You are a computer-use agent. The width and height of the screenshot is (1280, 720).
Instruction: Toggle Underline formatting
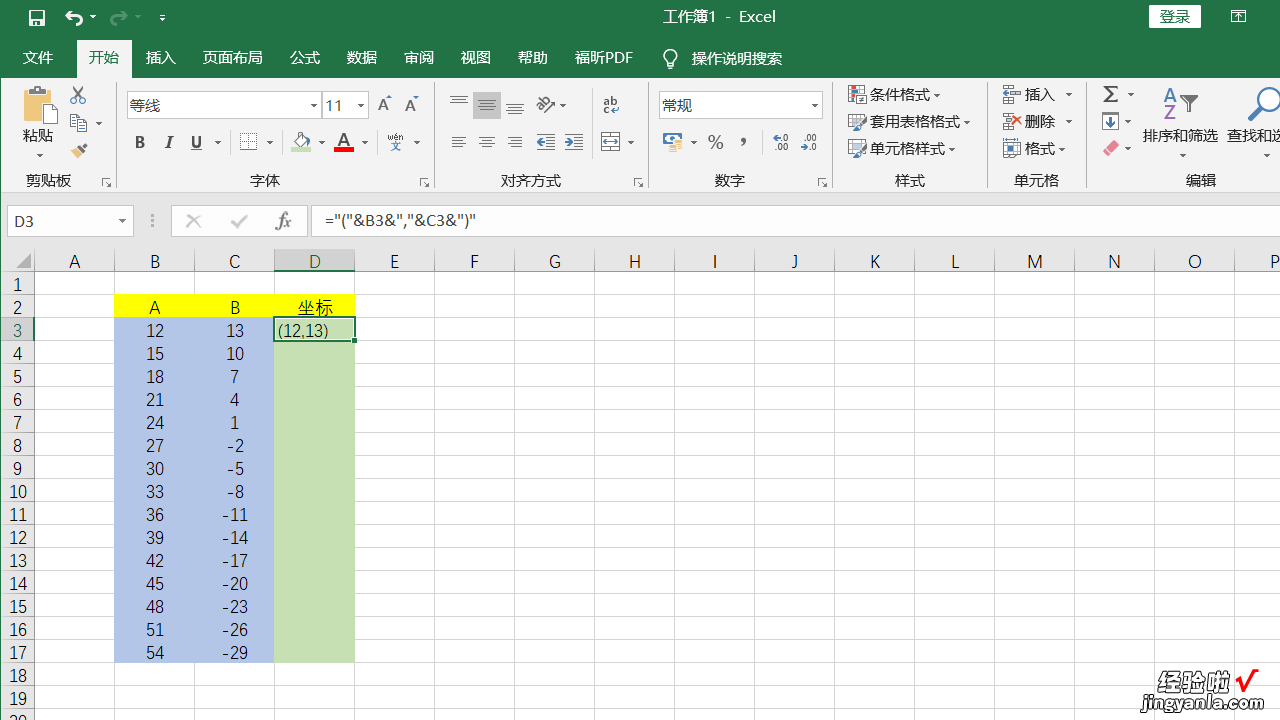pos(196,143)
